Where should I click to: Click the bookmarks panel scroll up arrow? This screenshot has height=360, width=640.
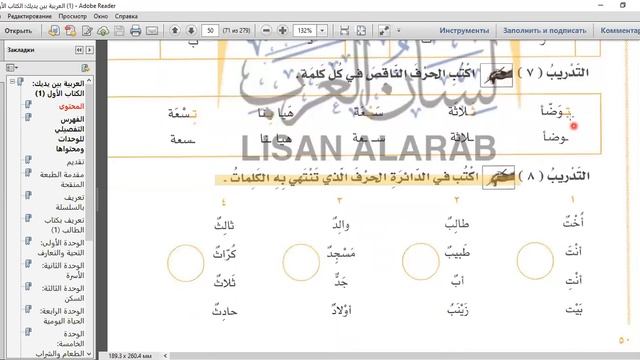coord(89,81)
